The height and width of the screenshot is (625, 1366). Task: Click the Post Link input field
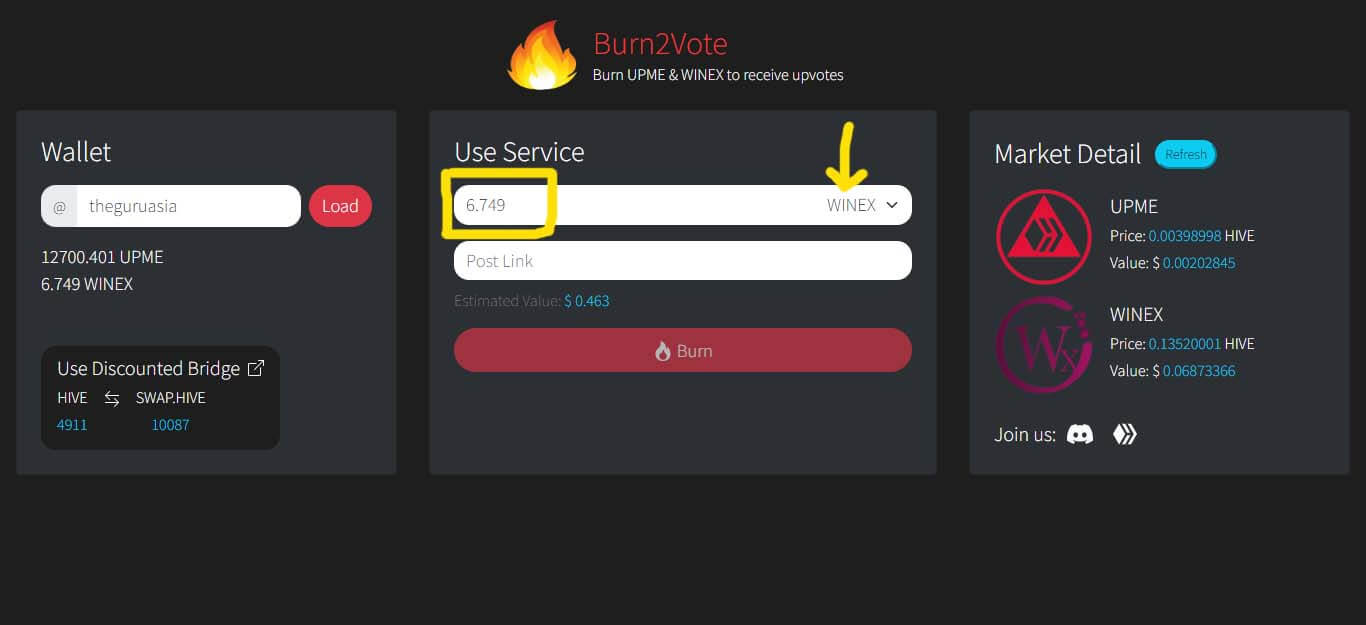pos(683,260)
